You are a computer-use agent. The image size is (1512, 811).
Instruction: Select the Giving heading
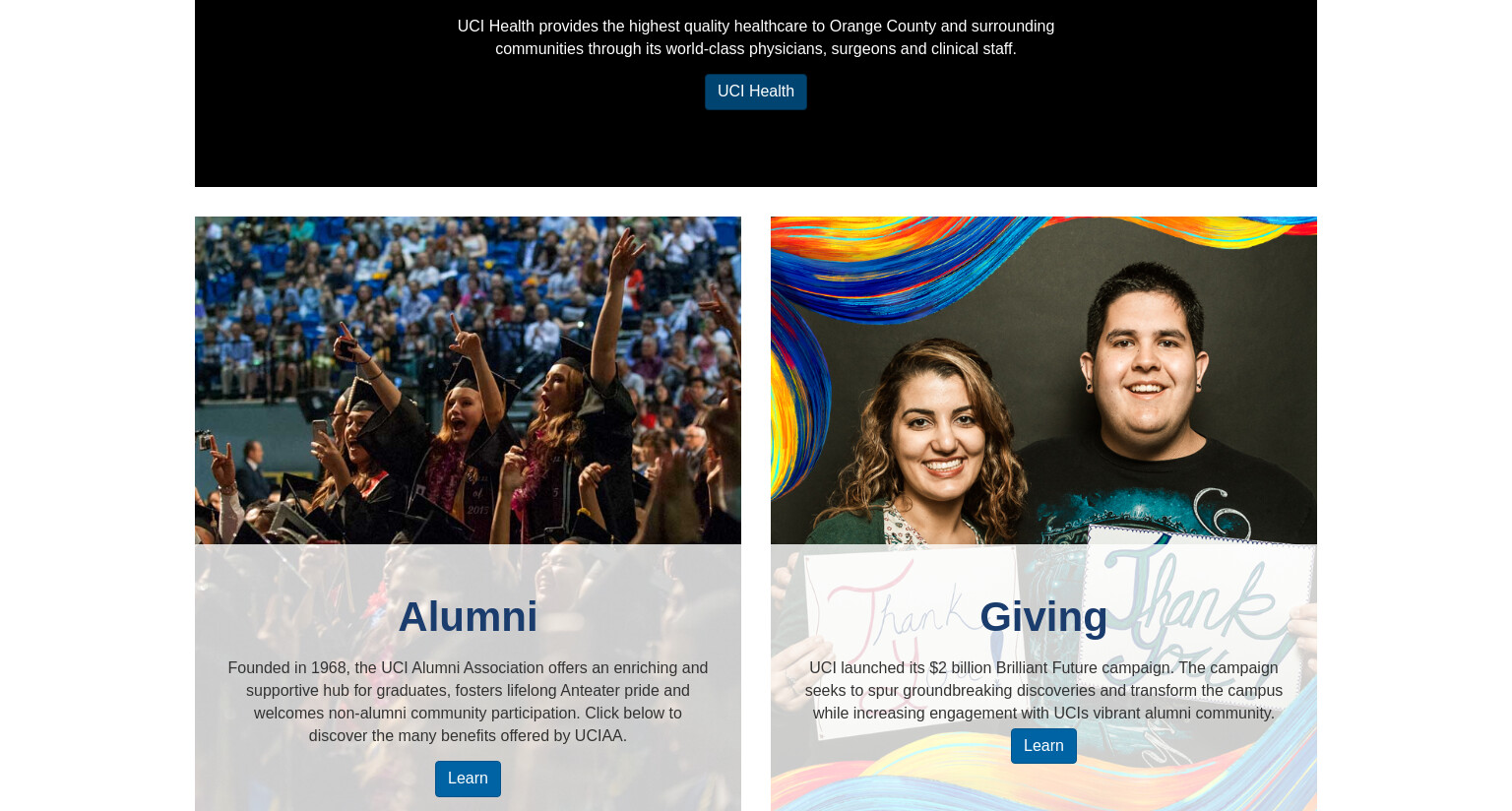pos(1043,617)
